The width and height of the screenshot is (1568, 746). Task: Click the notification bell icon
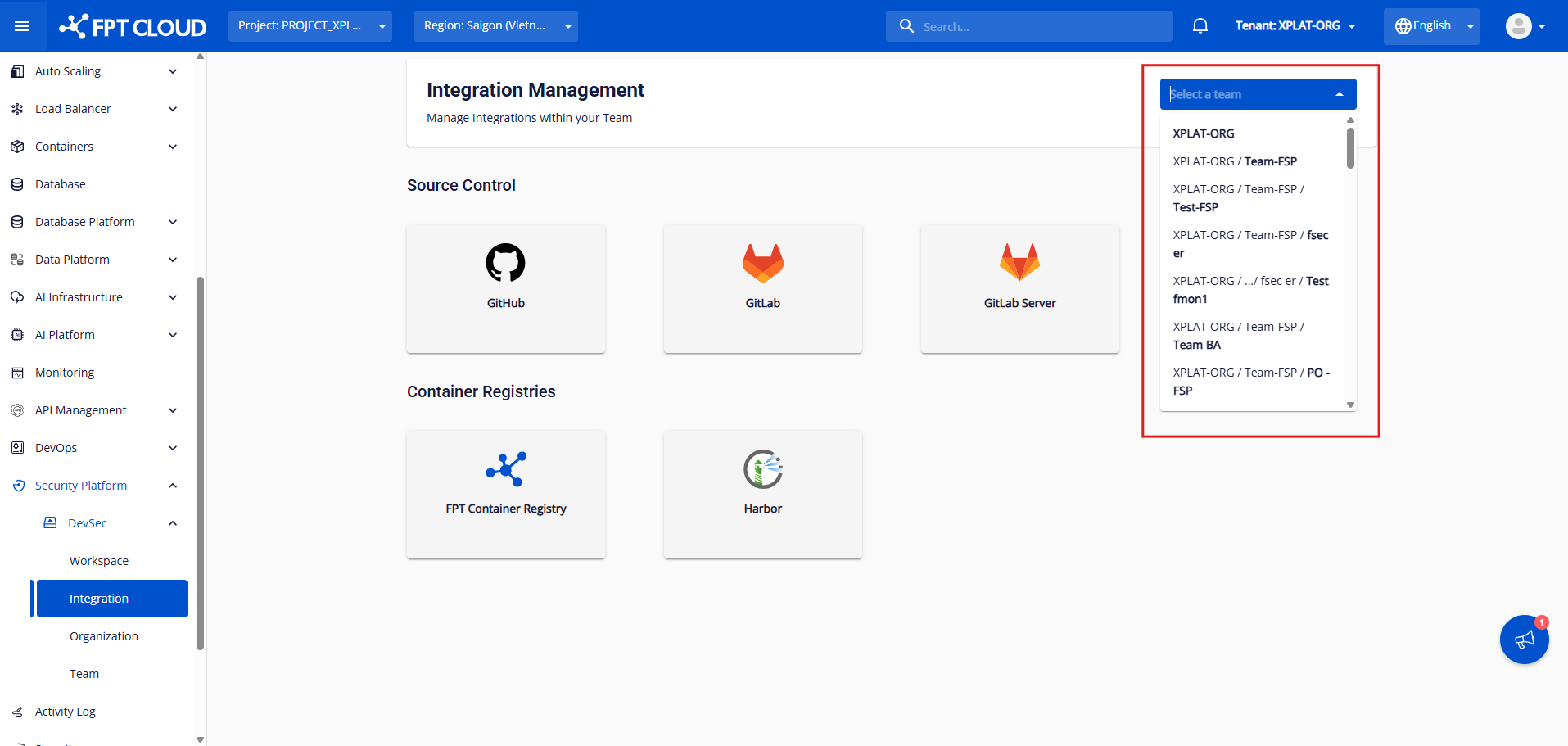pyautogui.click(x=1200, y=26)
